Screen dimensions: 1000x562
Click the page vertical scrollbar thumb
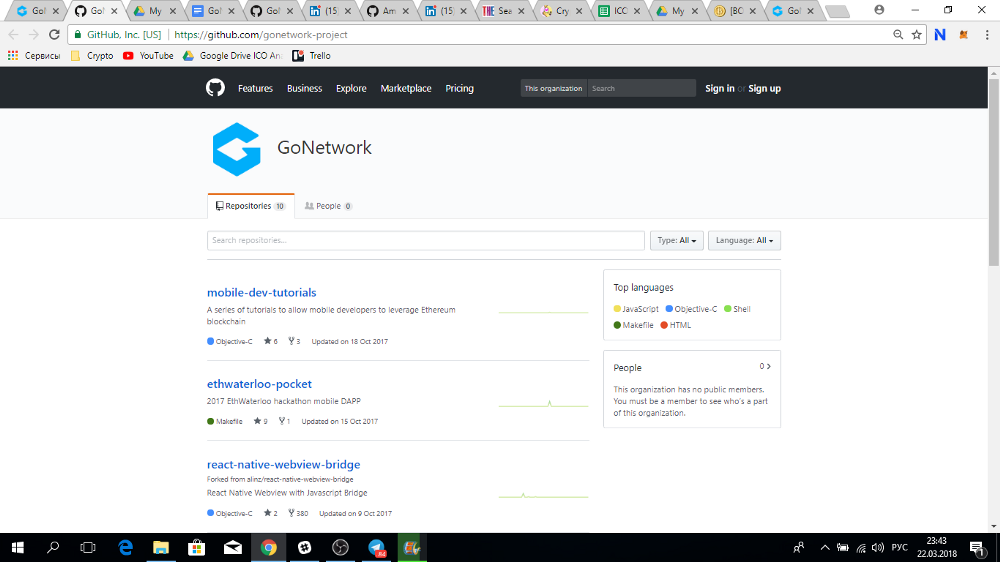tap(994, 171)
